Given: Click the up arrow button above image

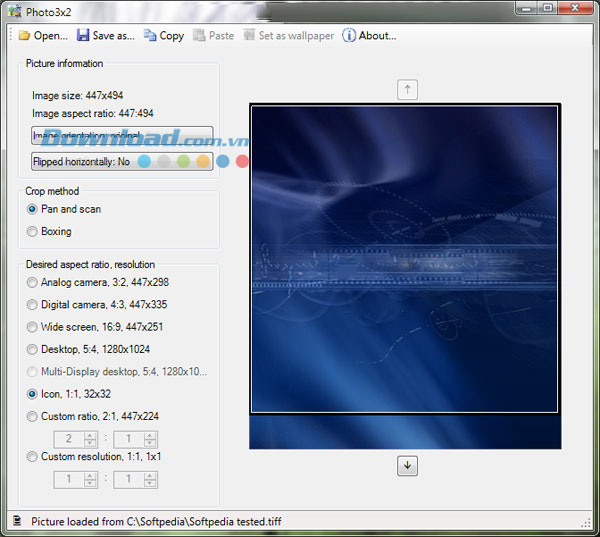Looking at the screenshot, I should pos(407,90).
